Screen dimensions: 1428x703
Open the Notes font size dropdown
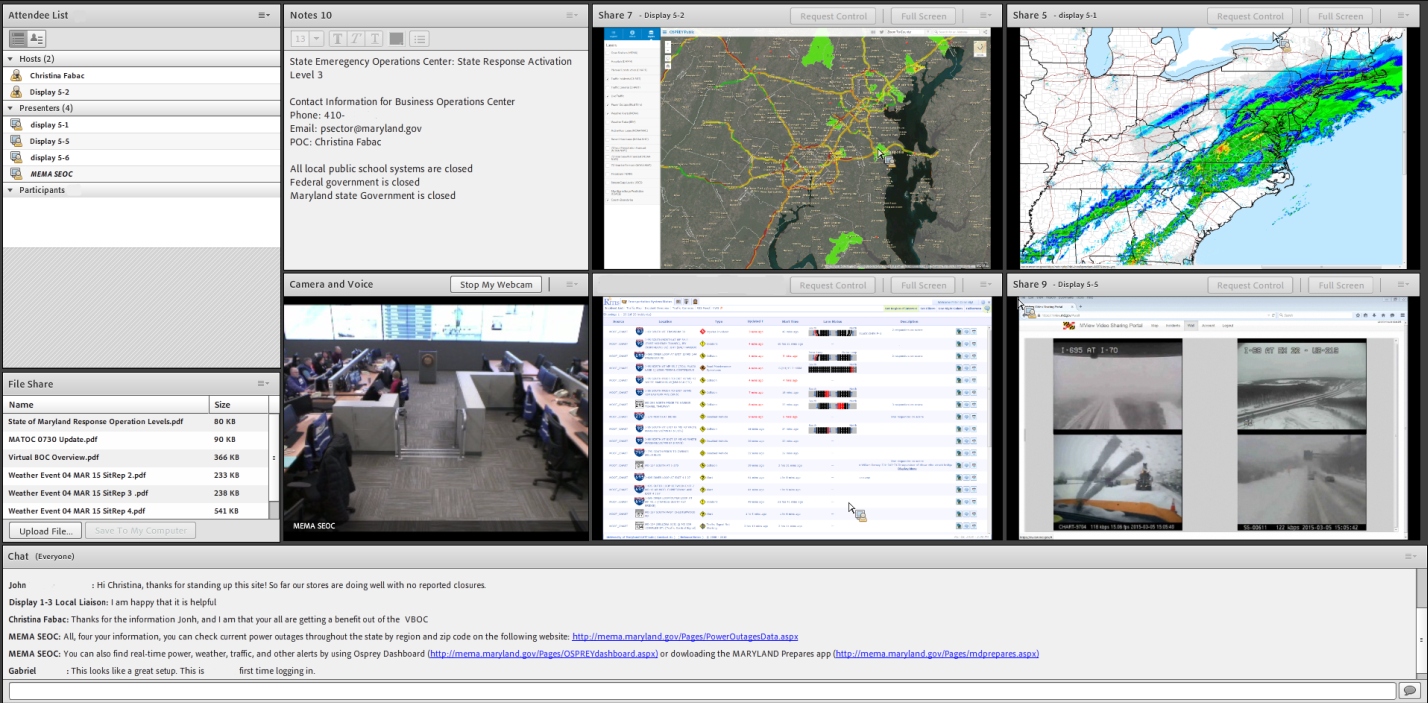(308, 39)
